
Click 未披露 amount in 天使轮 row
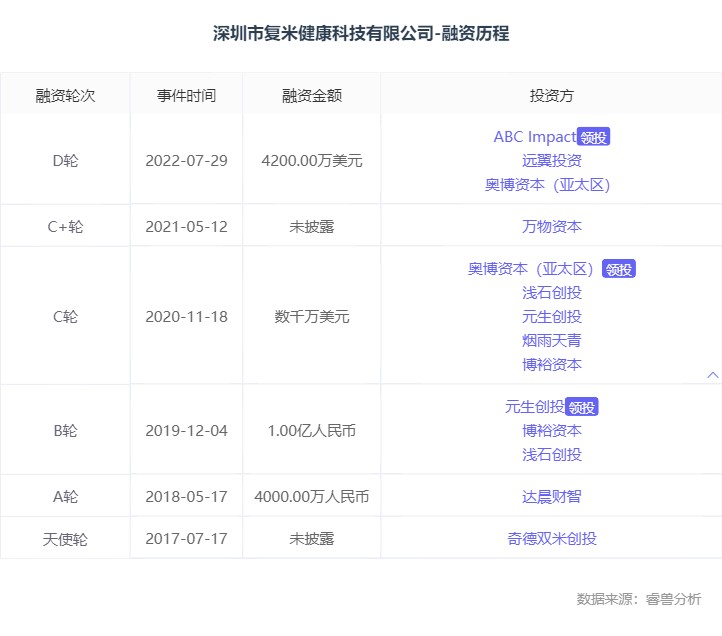click(x=312, y=538)
